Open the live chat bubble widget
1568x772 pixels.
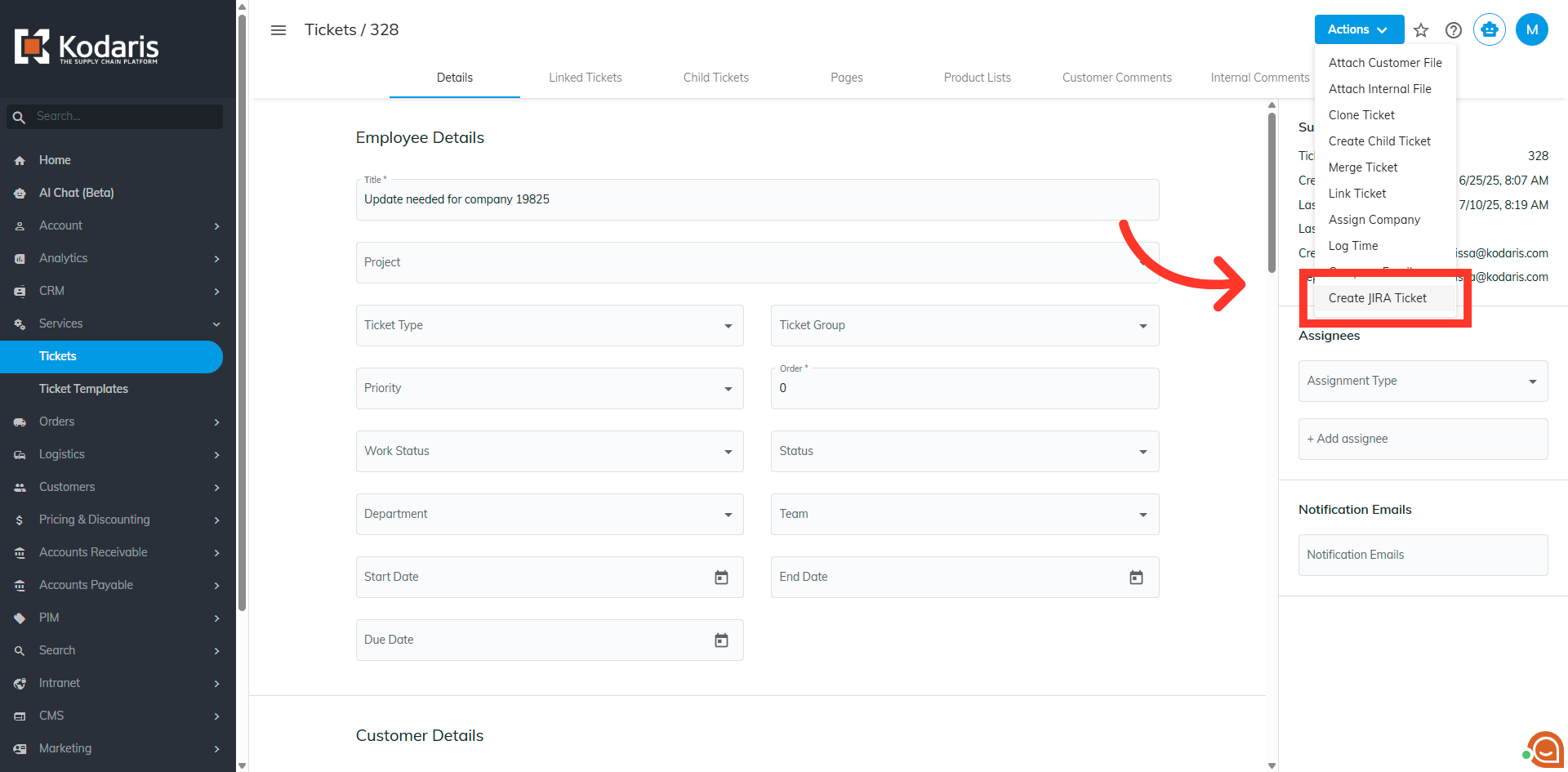click(1545, 749)
